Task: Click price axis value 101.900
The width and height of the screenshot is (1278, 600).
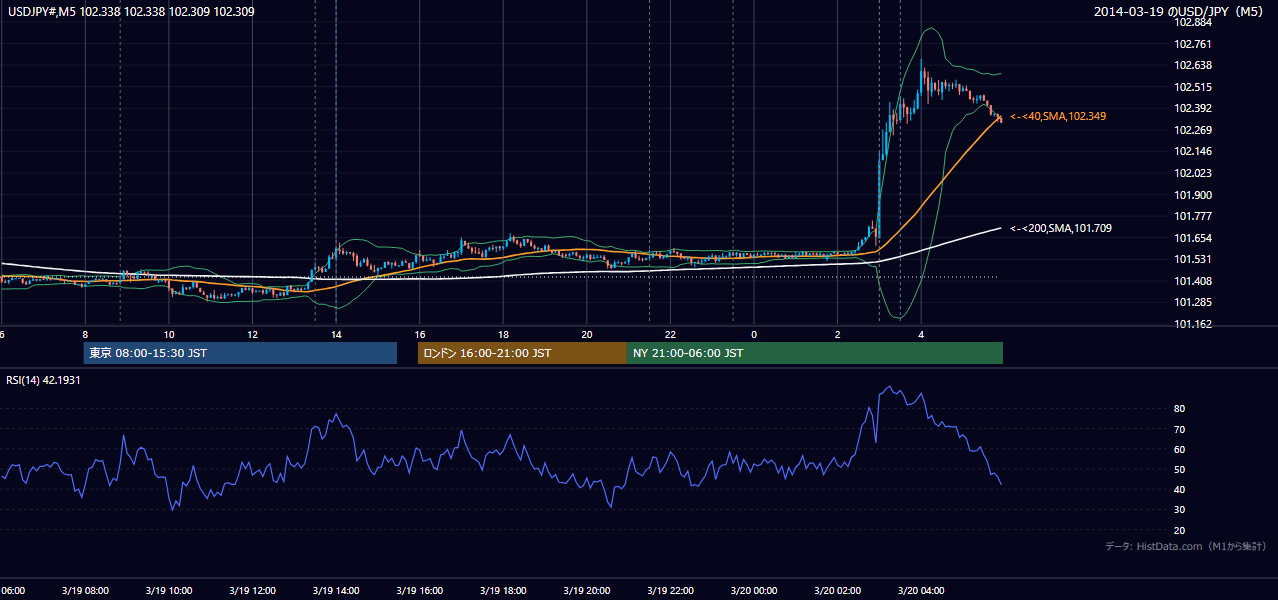Action: pos(1192,195)
